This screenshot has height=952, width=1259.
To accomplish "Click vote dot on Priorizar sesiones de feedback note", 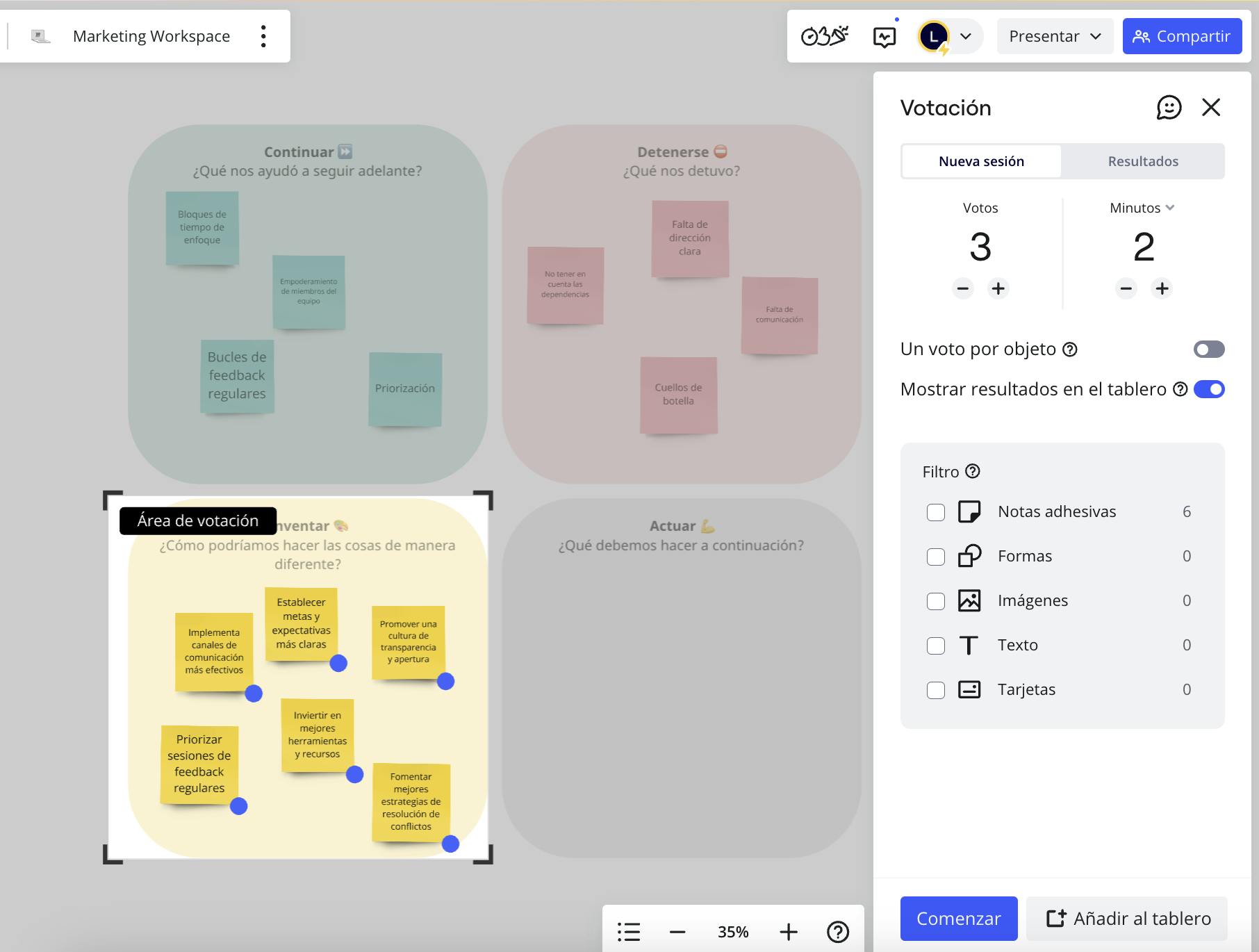I will (239, 806).
